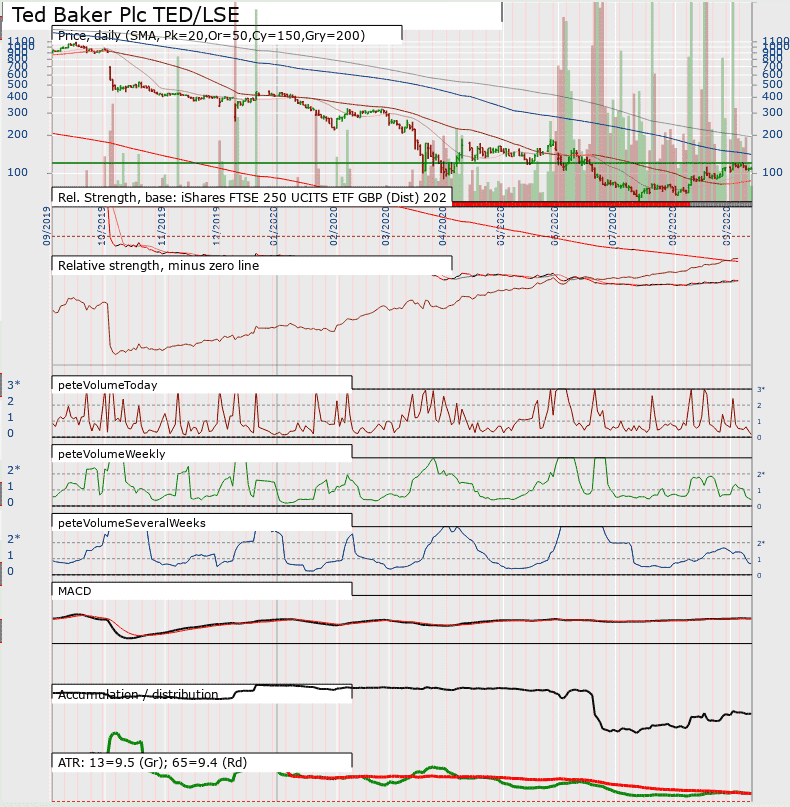Click the right price axis value 100
This screenshot has height=807, width=790.
coord(772,172)
